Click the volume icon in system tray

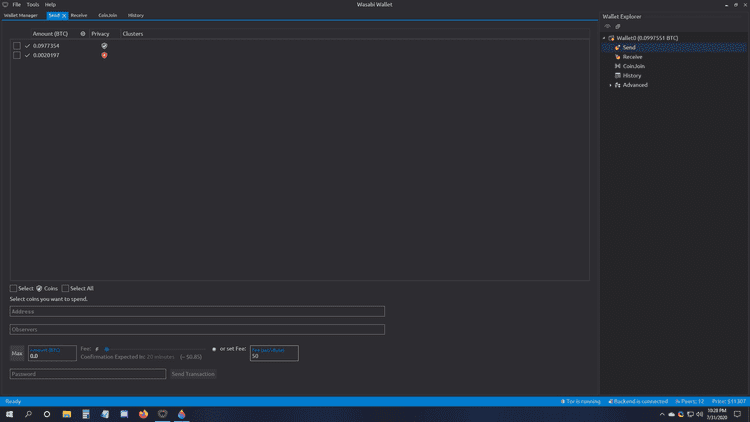[x=700, y=414]
